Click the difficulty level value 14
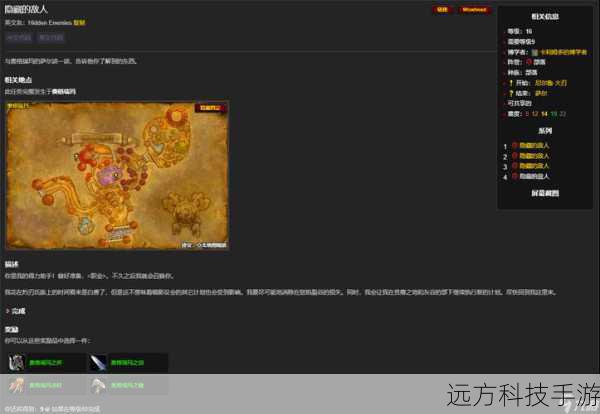The width and height of the screenshot is (600, 414). (x=544, y=114)
